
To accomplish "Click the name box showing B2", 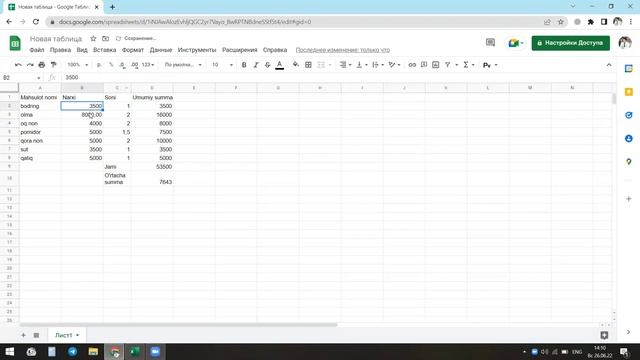I will pyautogui.click(x=21, y=77).
